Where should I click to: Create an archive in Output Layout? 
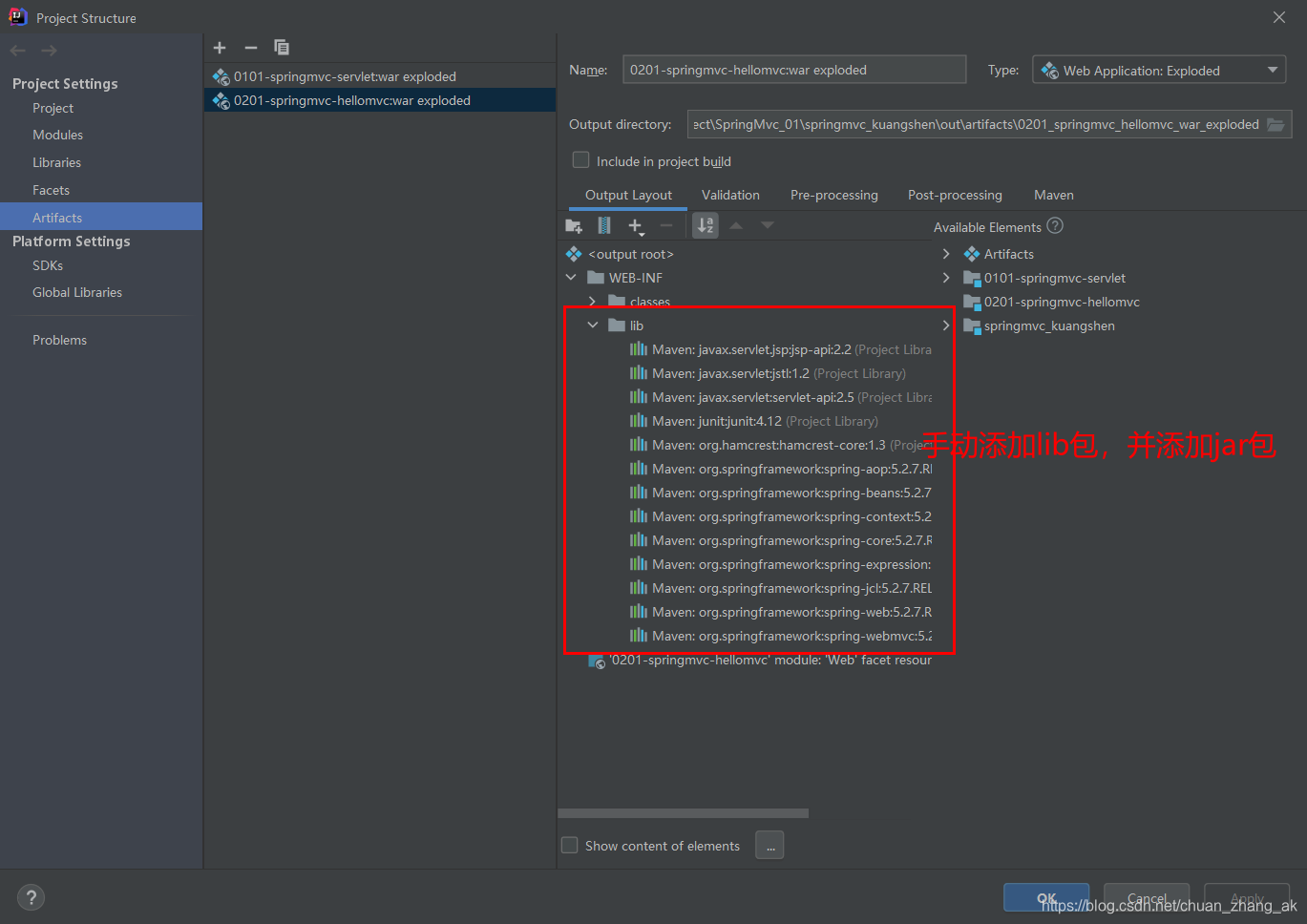[x=604, y=225]
